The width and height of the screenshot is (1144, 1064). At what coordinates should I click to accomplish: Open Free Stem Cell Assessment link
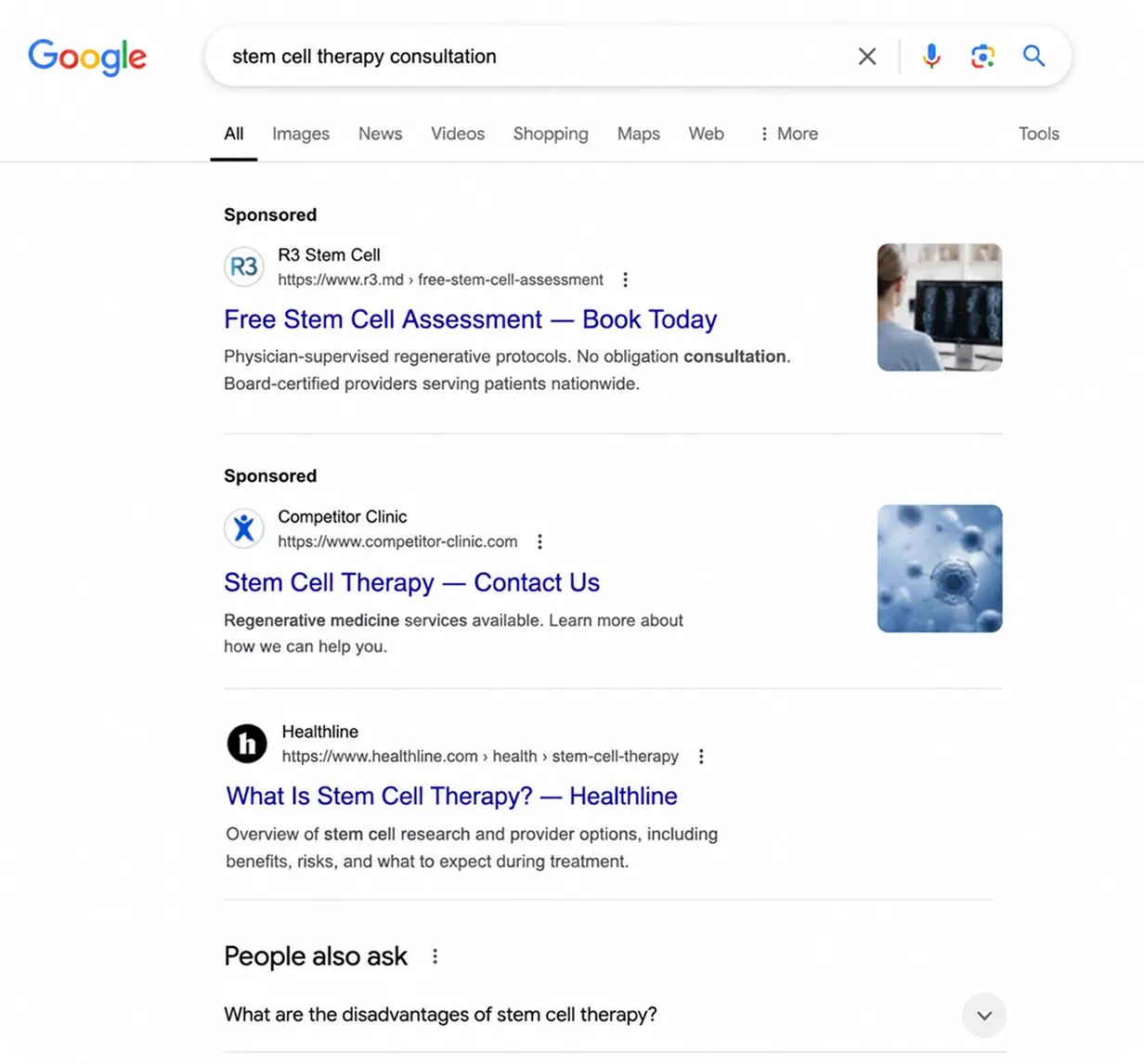470,319
